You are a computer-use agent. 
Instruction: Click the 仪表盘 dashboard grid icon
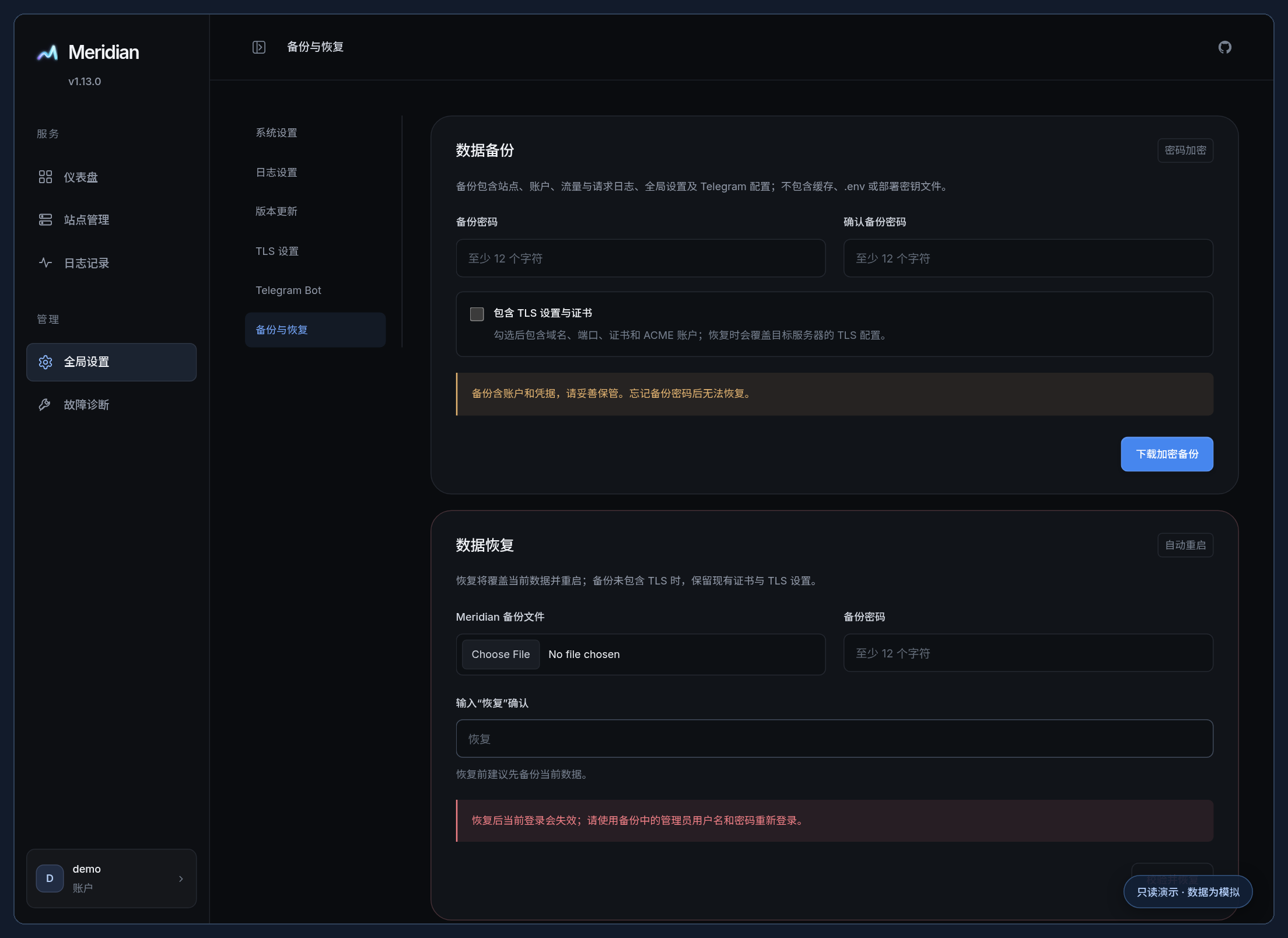pos(45,177)
